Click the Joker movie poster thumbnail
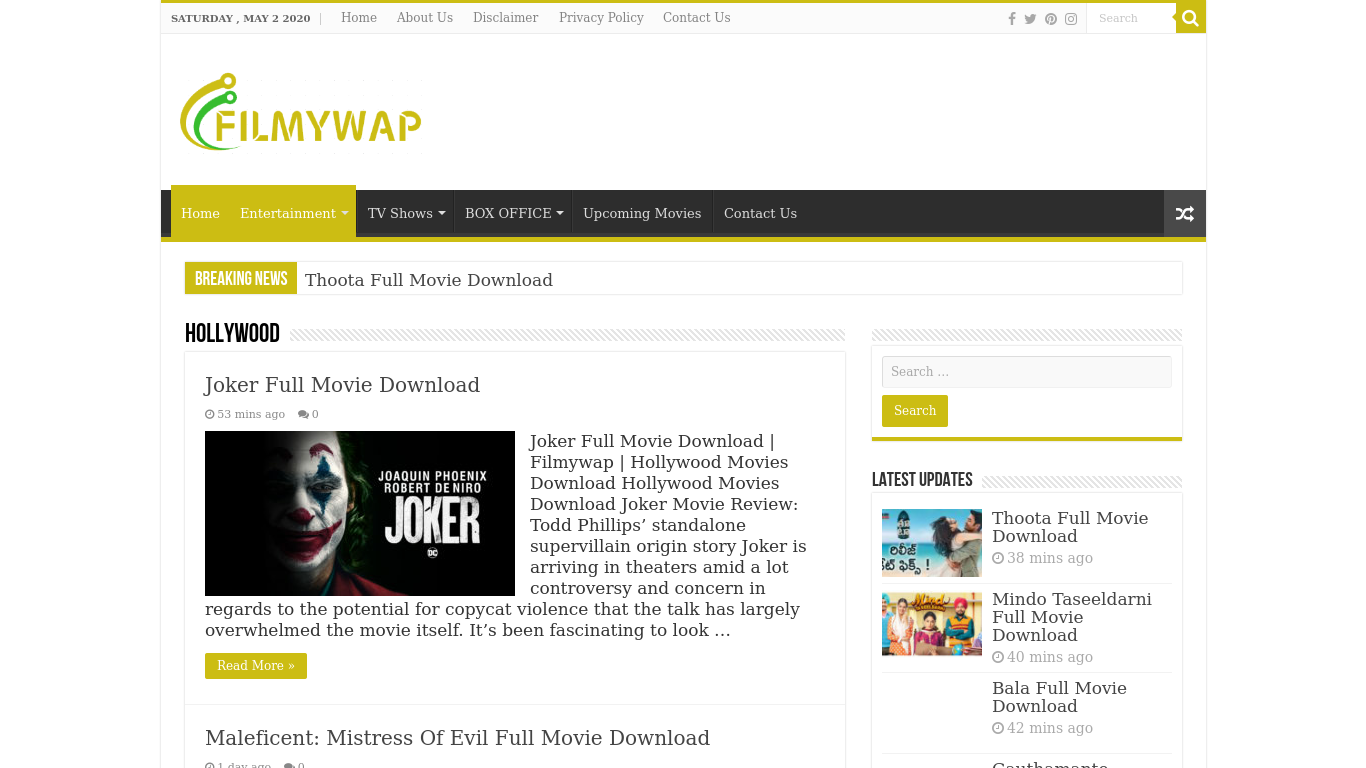This screenshot has height=768, width=1366. (x=360, y=513)
